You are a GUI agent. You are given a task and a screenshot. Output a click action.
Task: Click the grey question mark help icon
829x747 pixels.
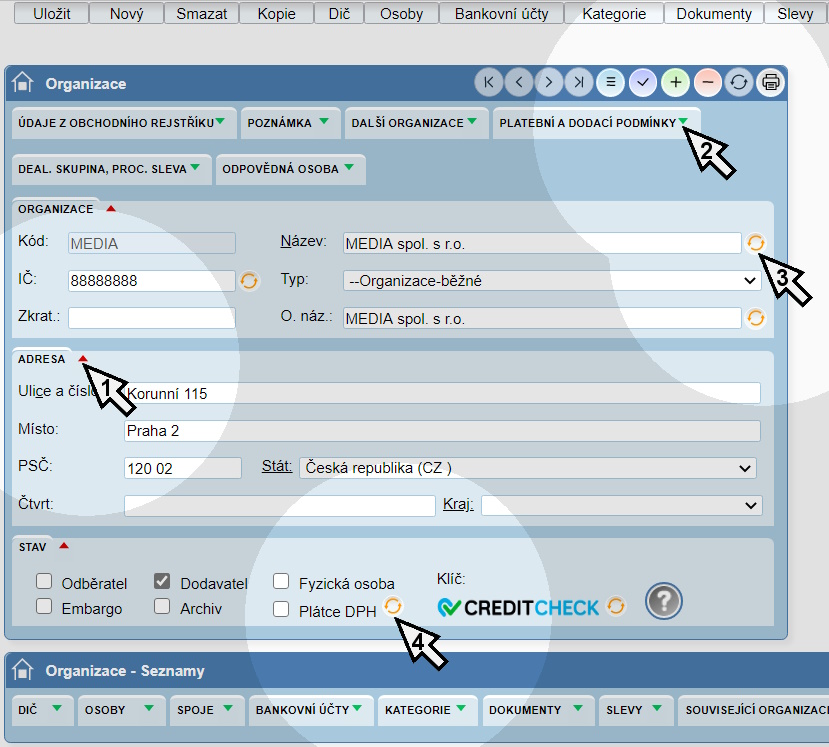[664, 601]
